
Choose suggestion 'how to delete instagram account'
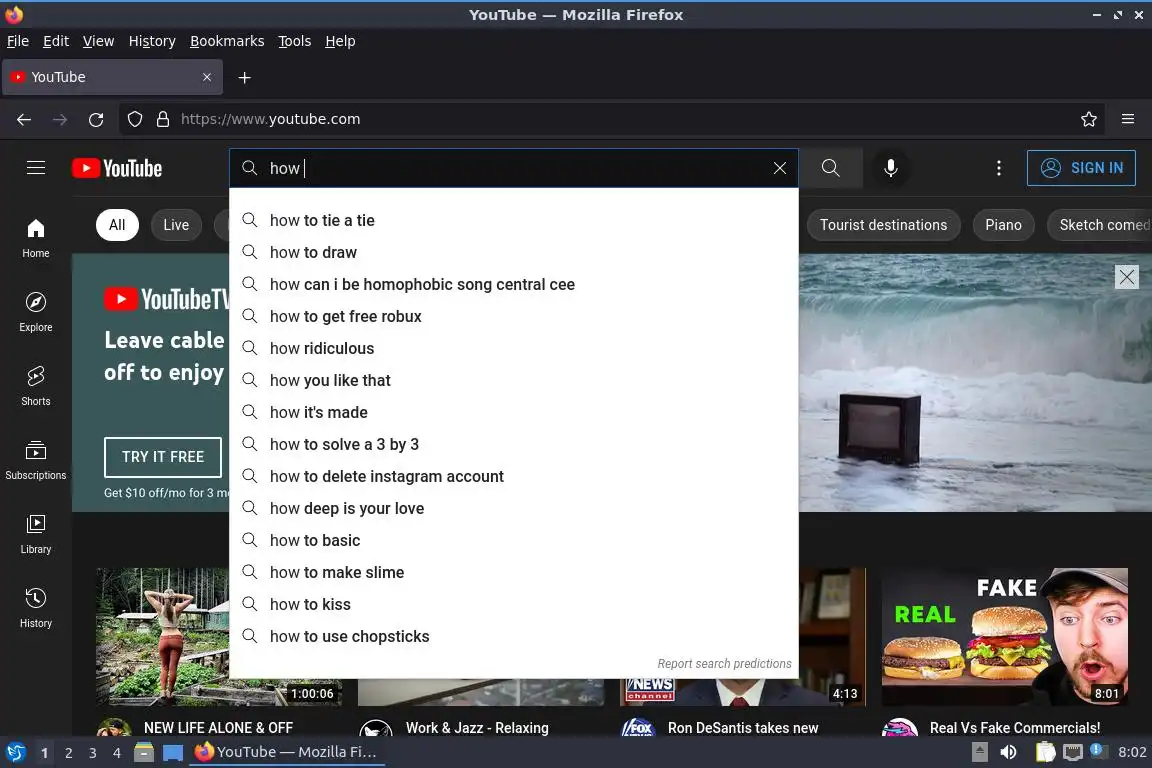point(514,476)
